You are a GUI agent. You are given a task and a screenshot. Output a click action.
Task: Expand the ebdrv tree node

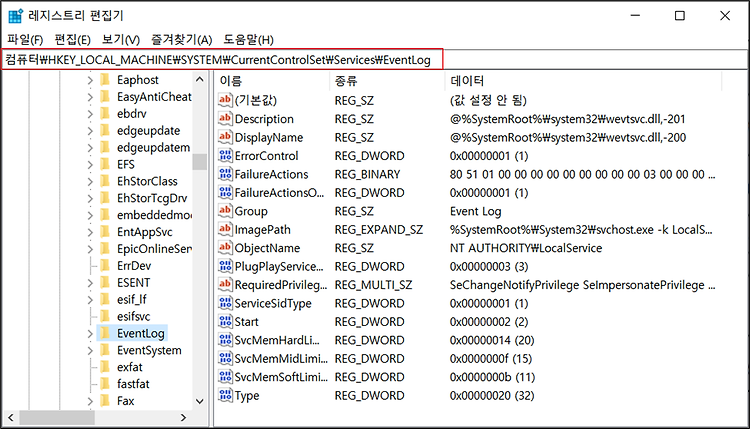click(90, 114)
